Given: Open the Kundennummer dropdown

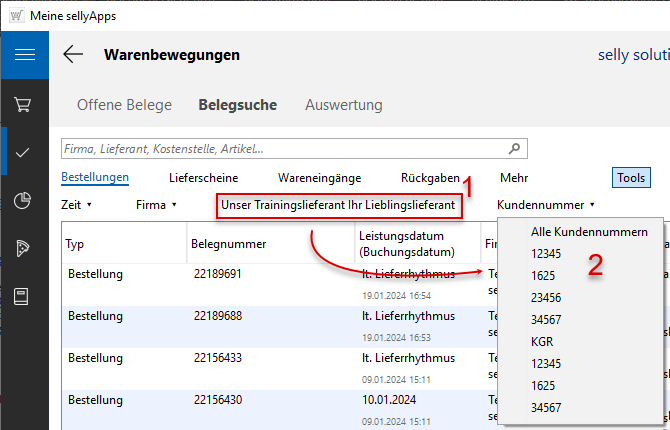Looking at the screenshot, I should coord(545,205).
